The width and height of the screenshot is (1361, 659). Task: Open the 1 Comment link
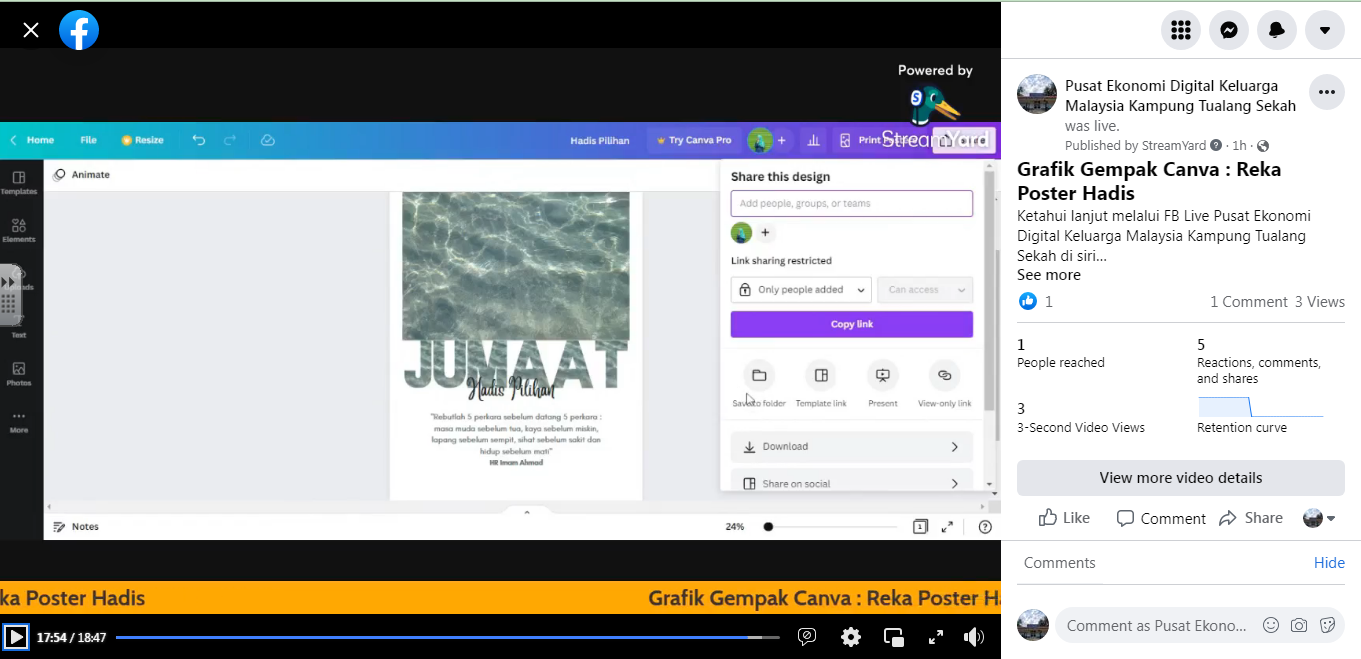click(1248, 302)
